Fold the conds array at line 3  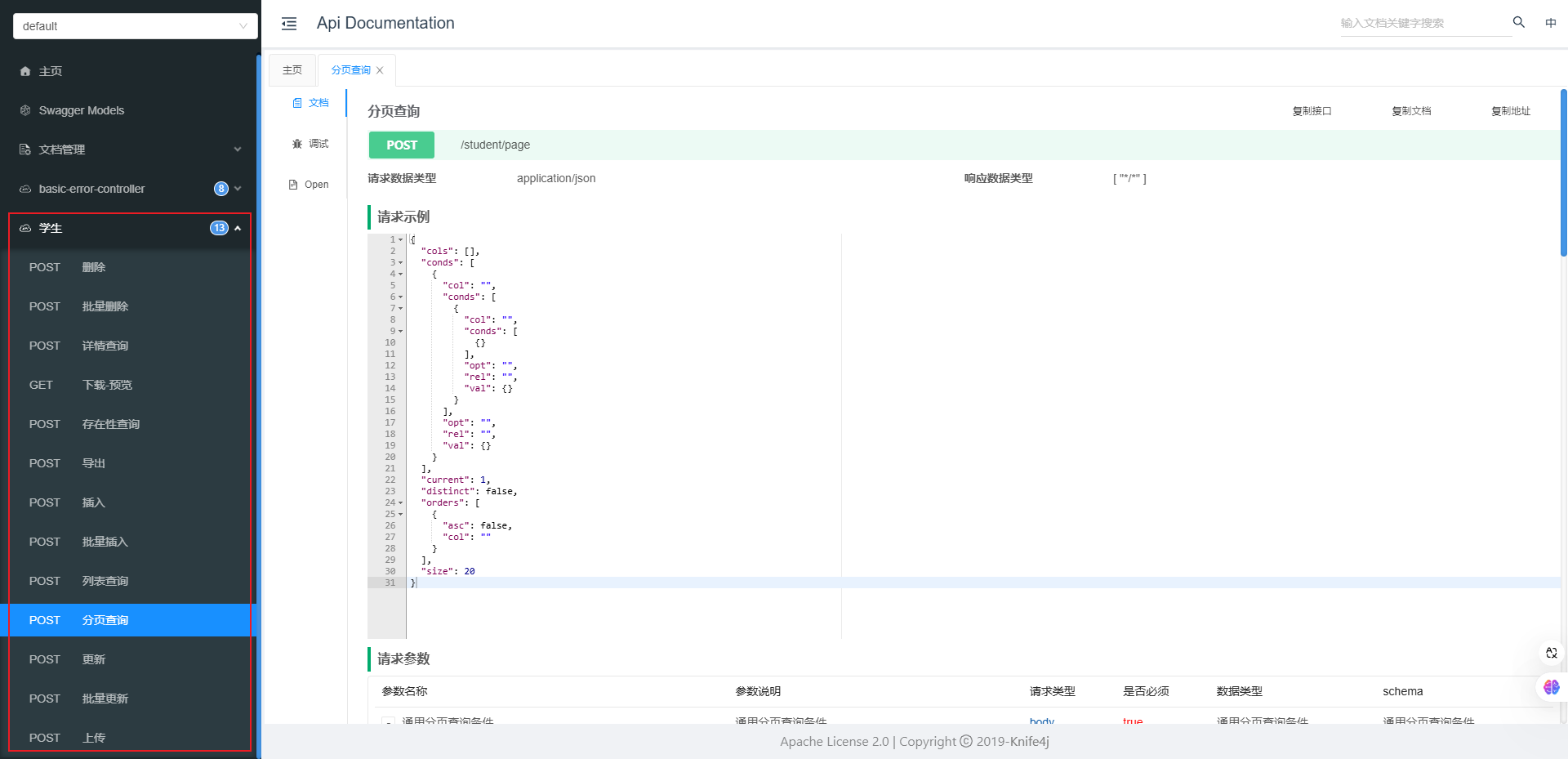401,263
